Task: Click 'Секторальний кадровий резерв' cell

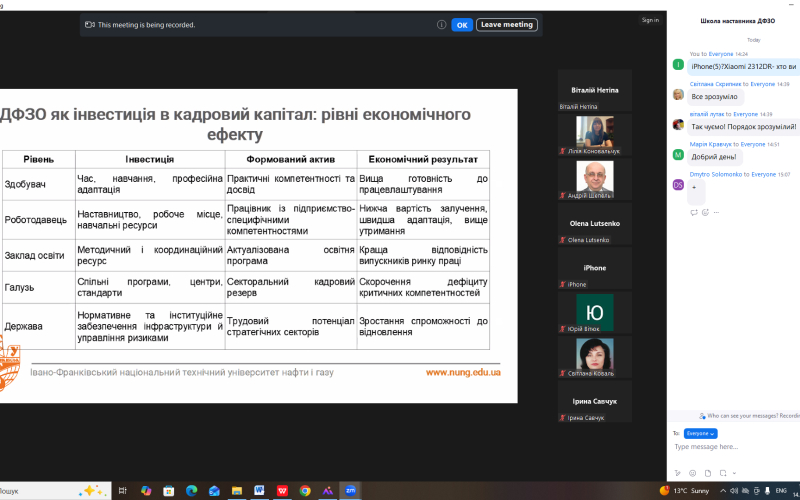Action: (x=291, y=287)
